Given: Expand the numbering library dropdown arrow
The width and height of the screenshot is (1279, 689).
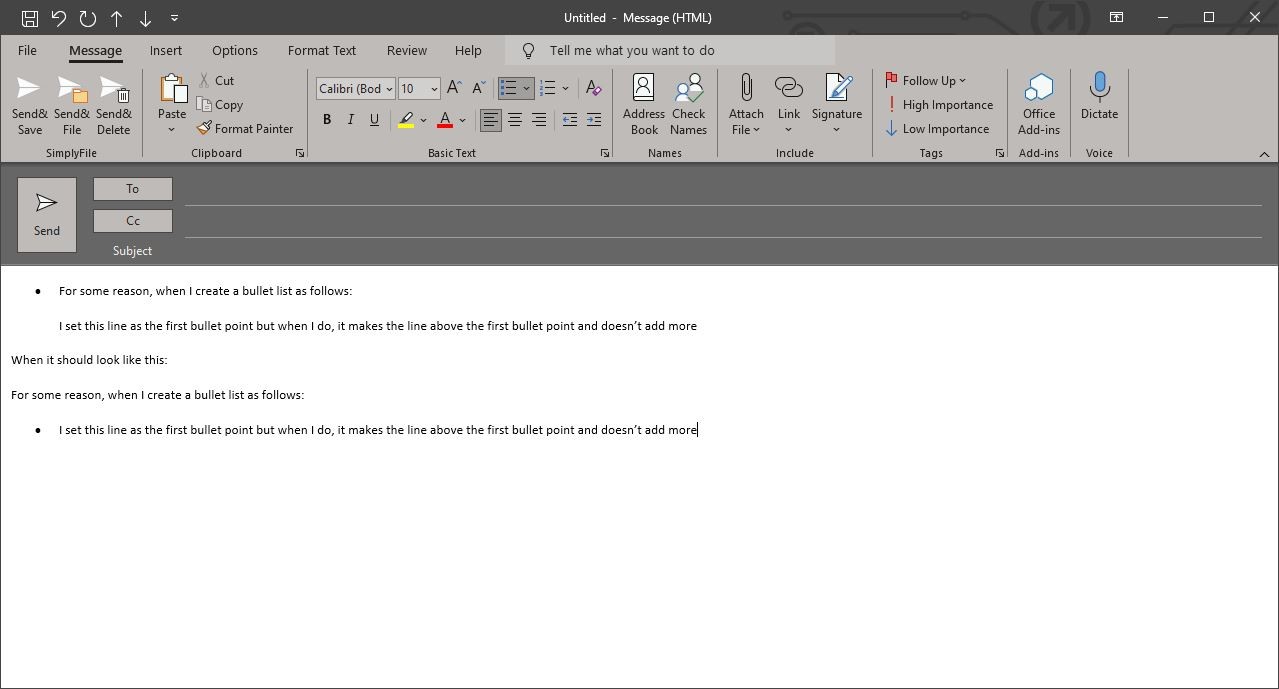Looking at the screenshot, I should click(565, 88).
